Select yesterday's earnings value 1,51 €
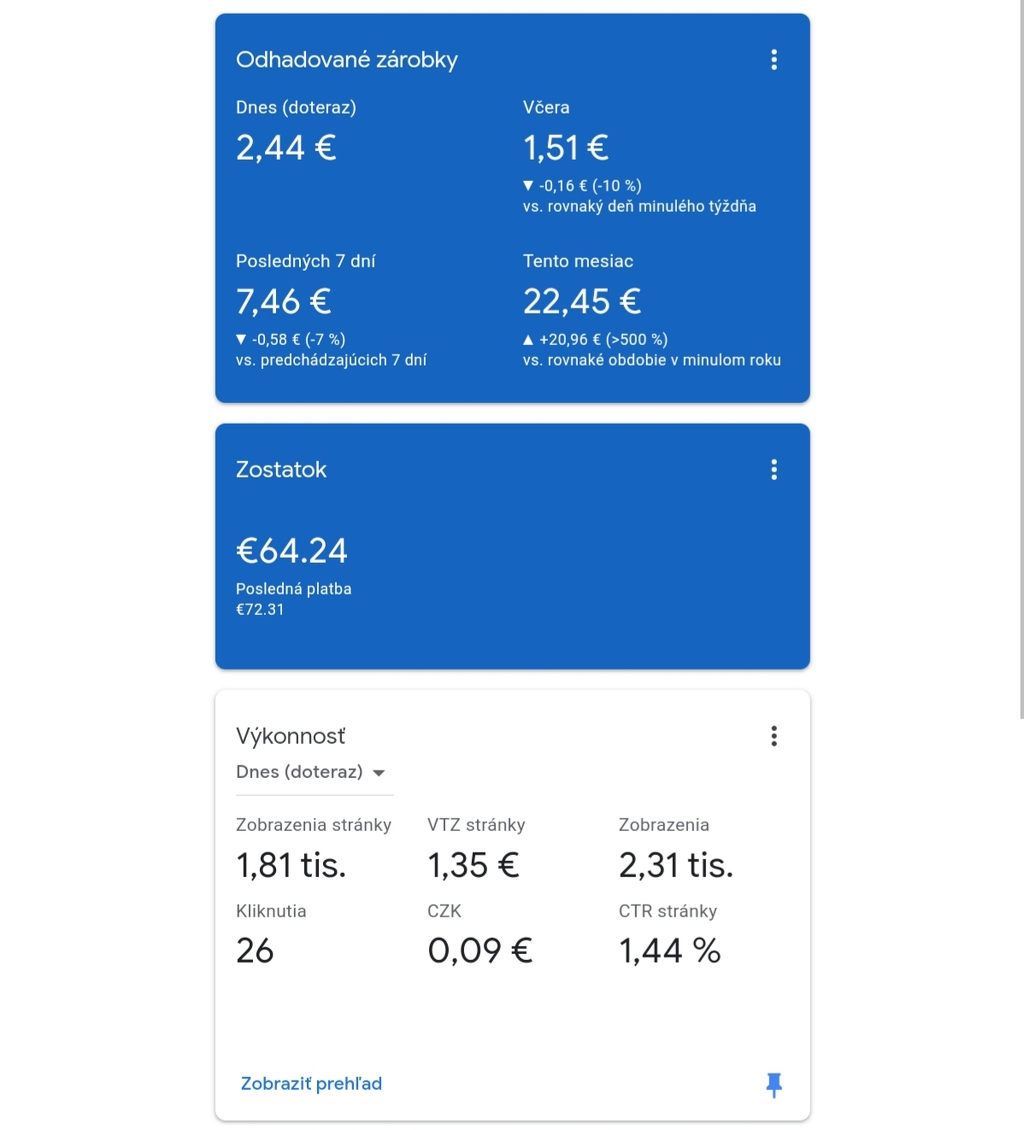The image size is (1024, 1130). pos(566,148)
